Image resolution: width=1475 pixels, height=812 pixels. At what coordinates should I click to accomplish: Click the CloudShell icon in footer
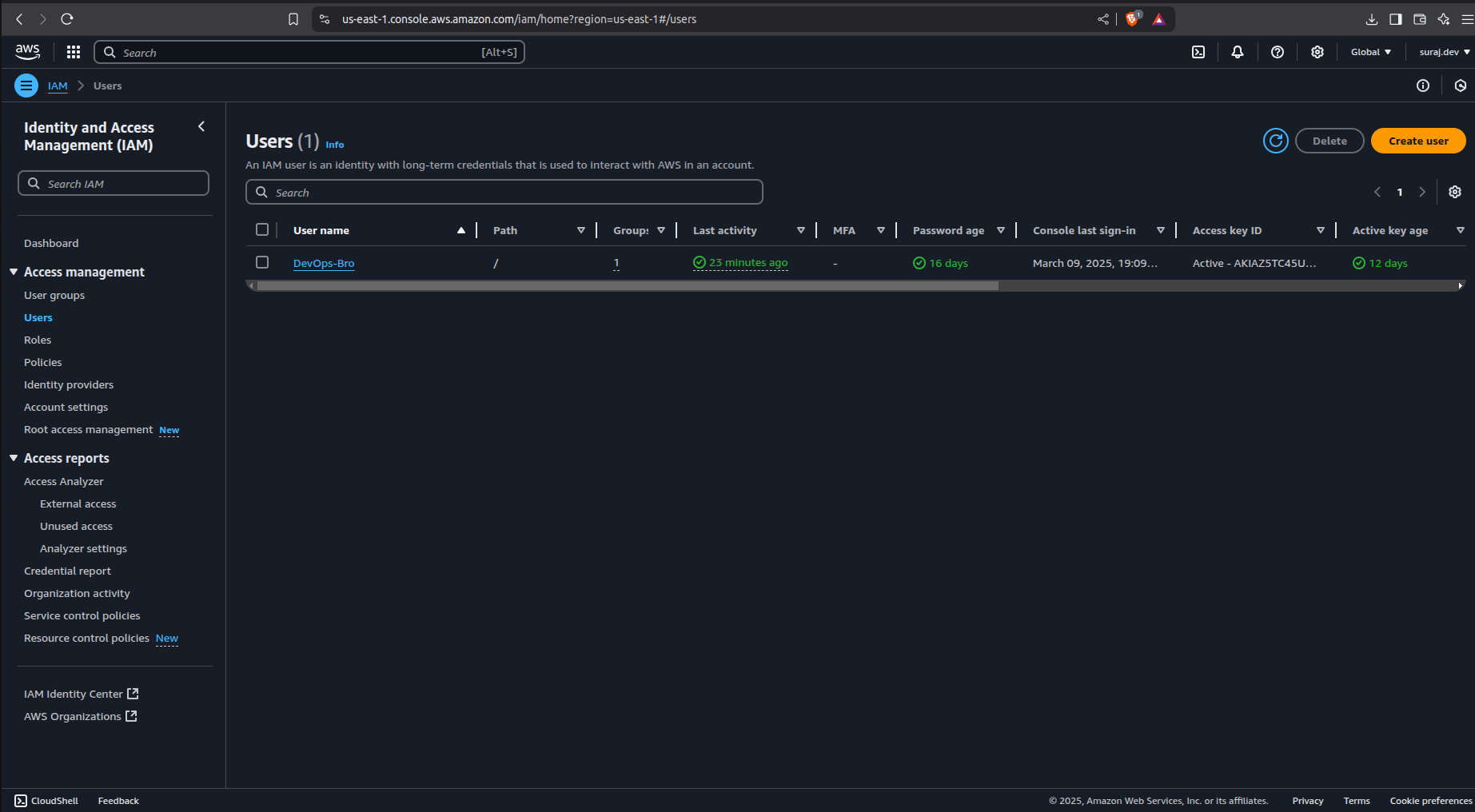click(x=21, y=801)
